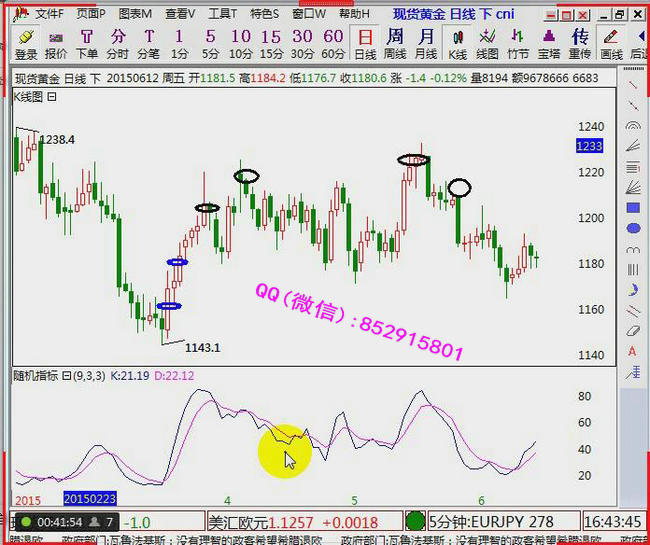Click the highlighted 1233 price marker

(590, 146)
